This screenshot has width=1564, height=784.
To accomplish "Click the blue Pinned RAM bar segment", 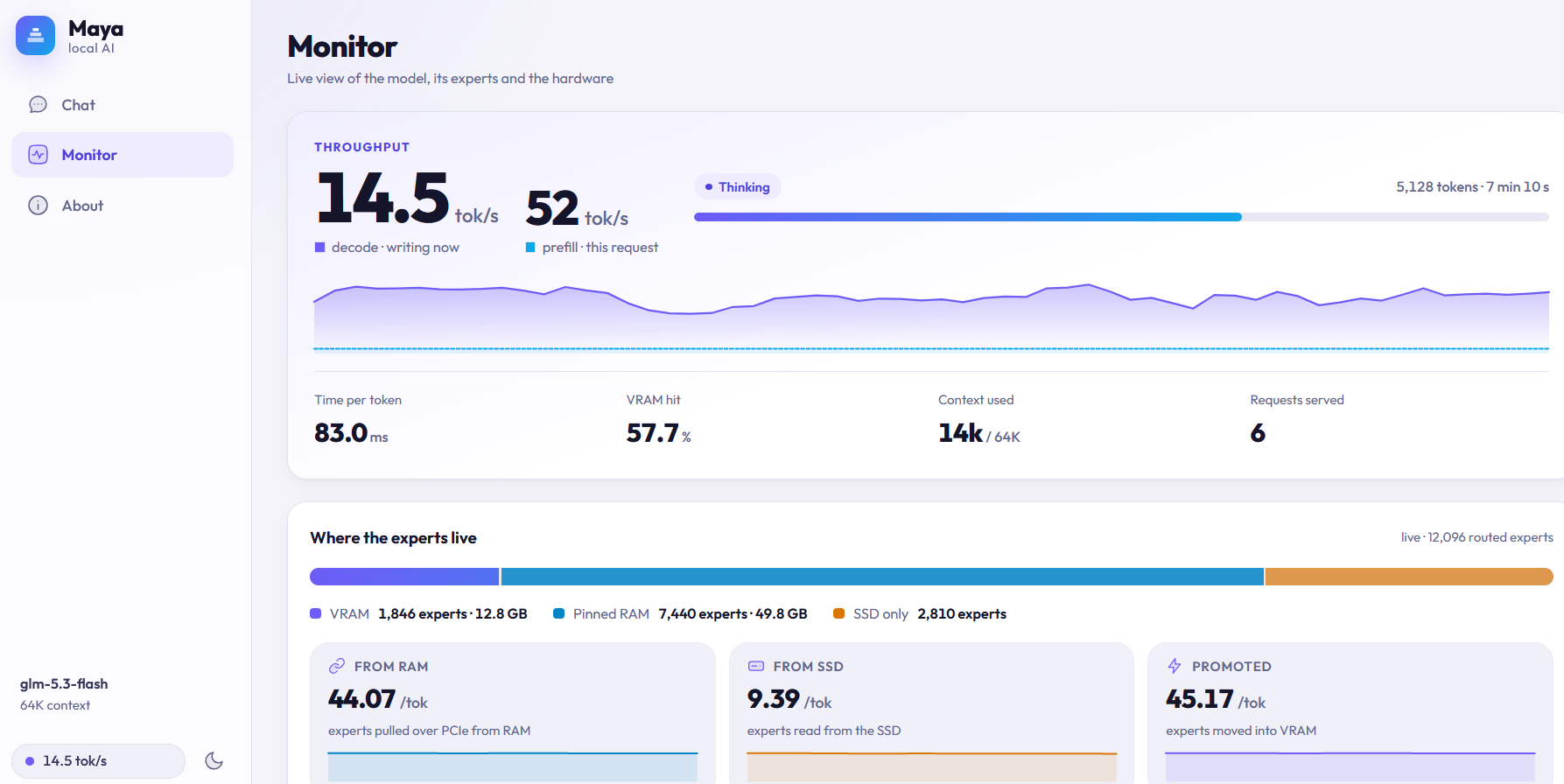I will pos(882,577).
